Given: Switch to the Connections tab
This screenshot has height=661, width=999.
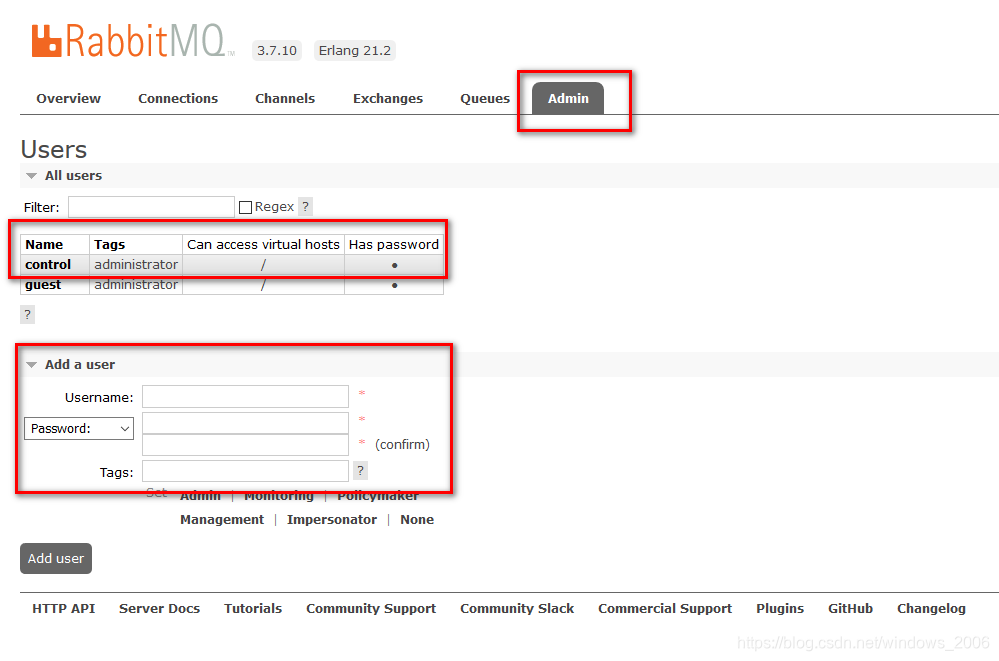Looking at the screenshot, I should click(178, 98).
